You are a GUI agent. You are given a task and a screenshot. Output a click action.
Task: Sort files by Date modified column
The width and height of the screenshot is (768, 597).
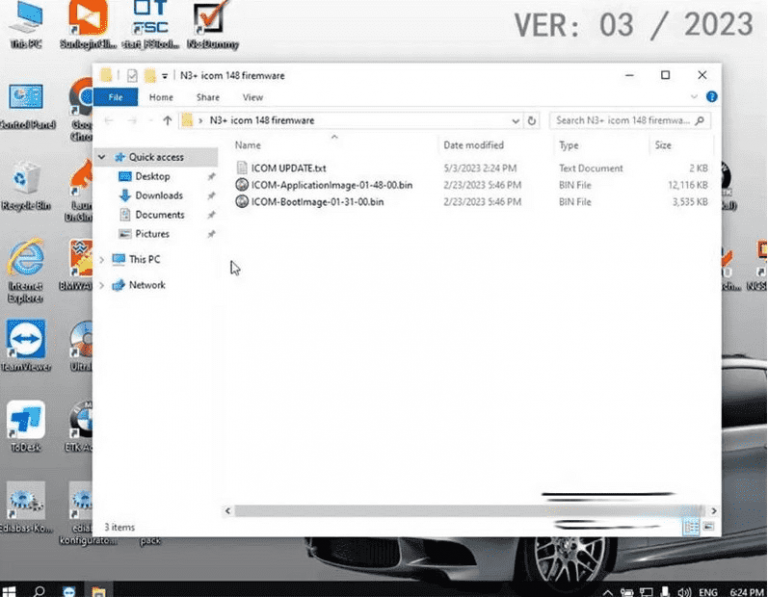point(474,145)
